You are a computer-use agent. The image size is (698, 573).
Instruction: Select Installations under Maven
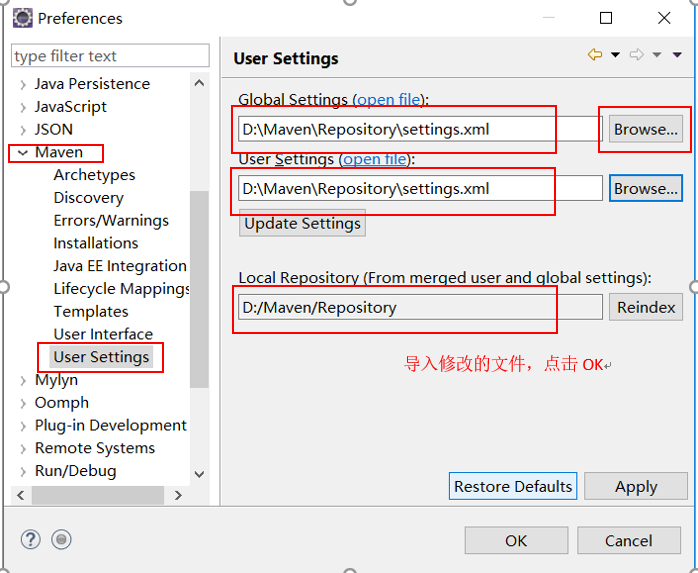(x=96, y=243)
